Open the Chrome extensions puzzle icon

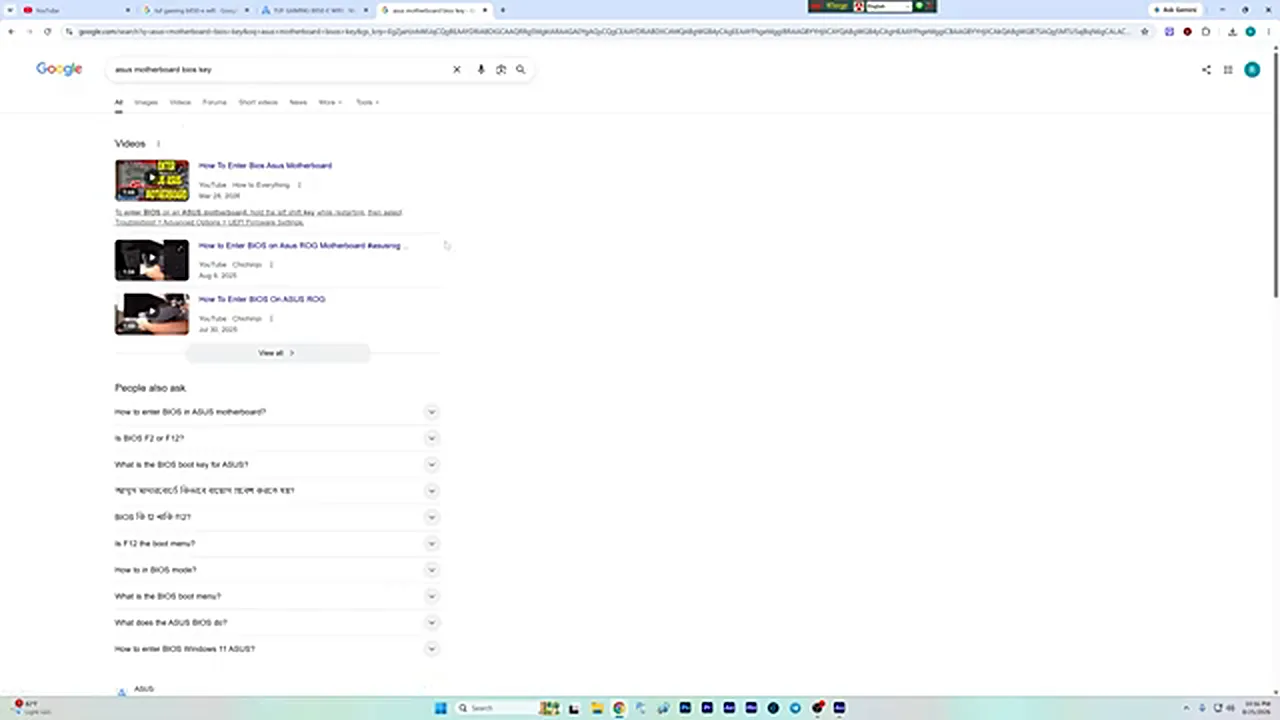click(x=1206, y=32)
